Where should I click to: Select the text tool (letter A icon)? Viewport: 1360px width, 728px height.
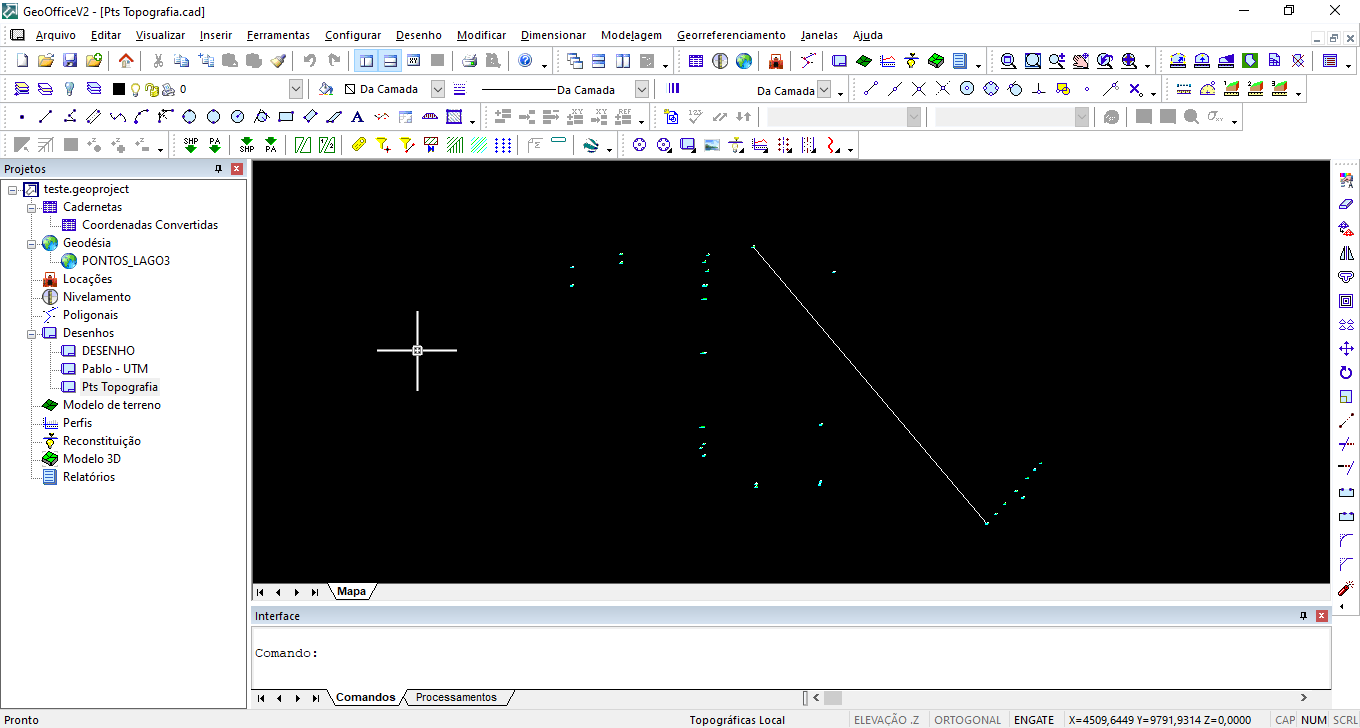(x=357, y=117)
